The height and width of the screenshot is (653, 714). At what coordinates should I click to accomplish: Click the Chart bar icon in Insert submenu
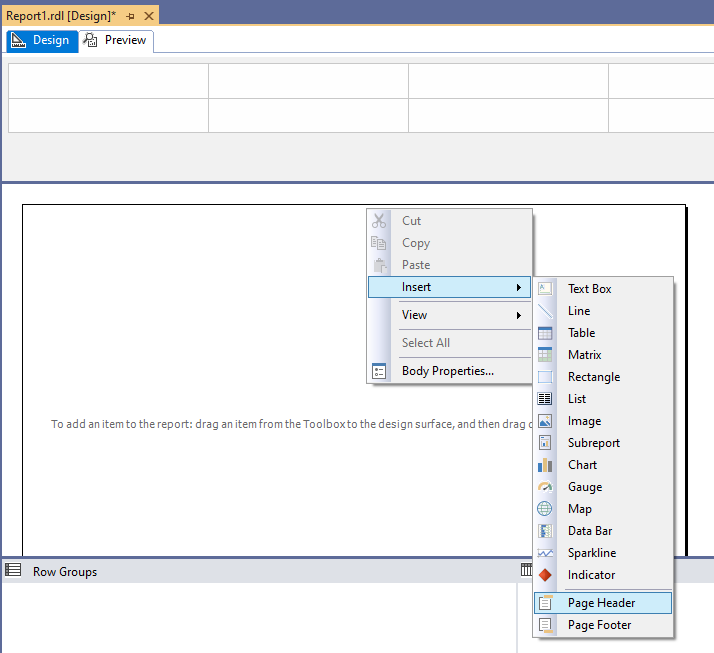[x=545, y=465]
